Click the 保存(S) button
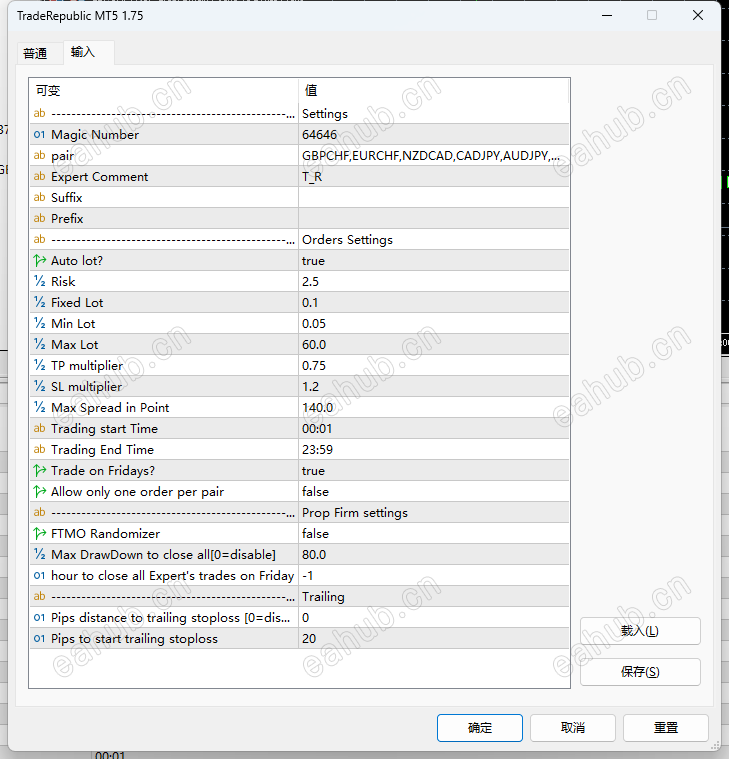The width and height of the screenshot is (729, 759). 640,671
